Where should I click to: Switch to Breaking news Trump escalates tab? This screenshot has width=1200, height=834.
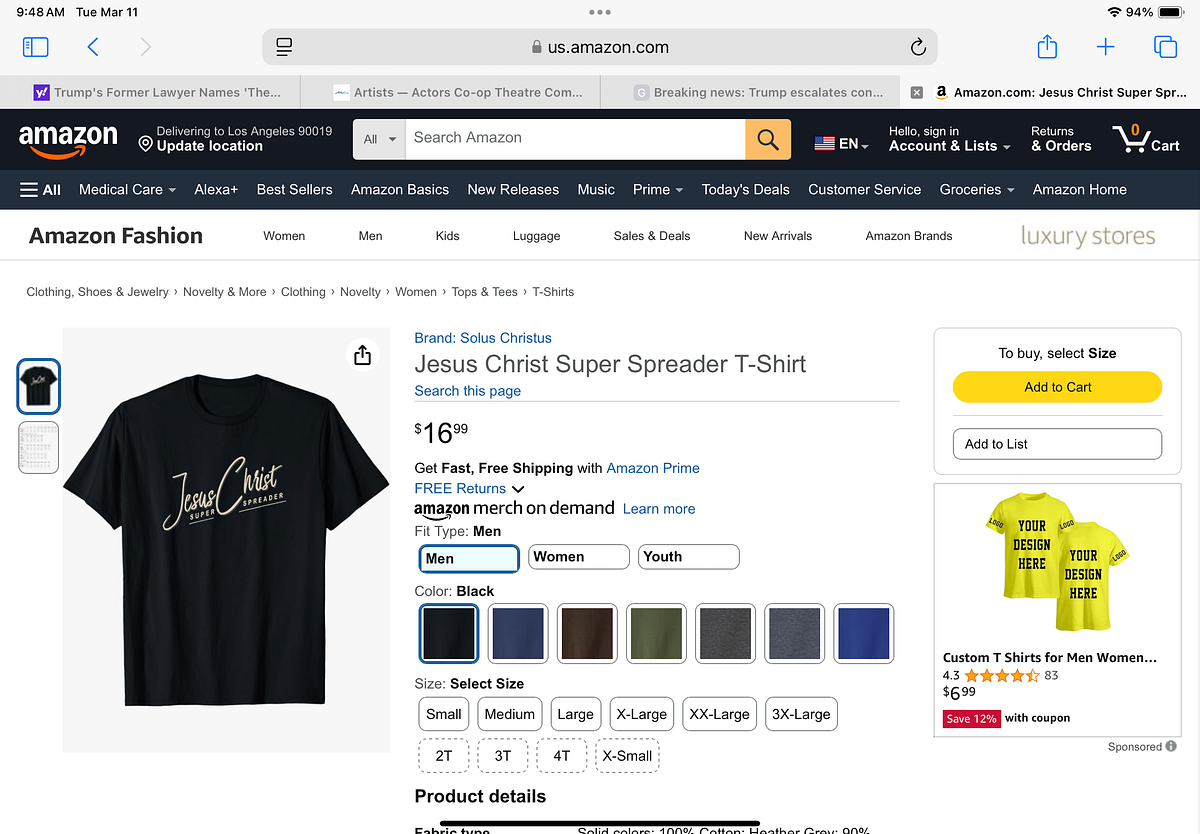click(758, 92)
